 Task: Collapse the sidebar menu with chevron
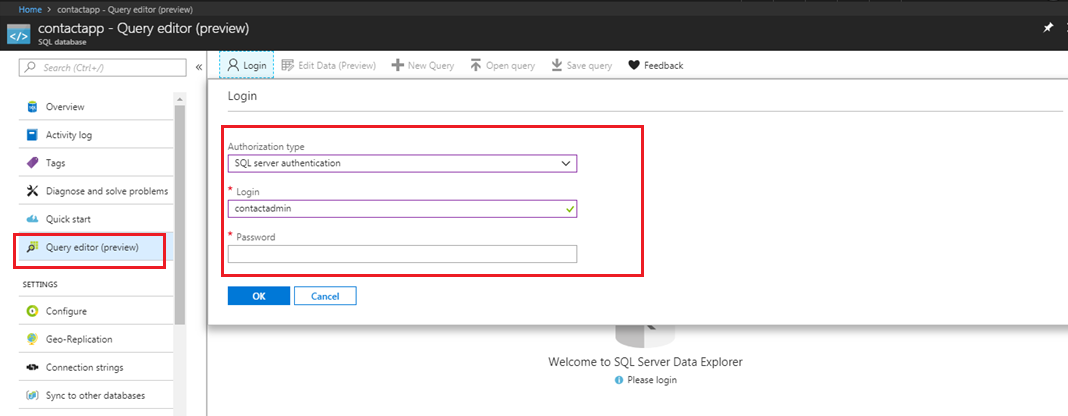[199, 67]
